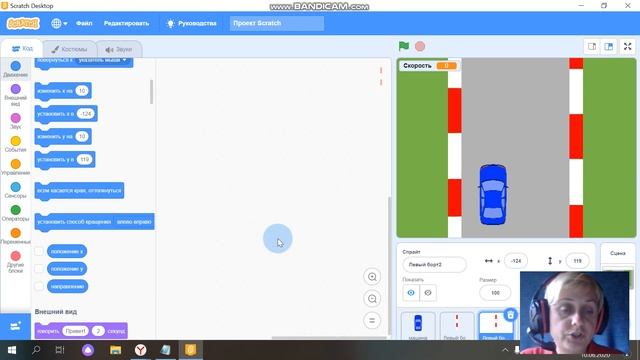
Task: Tick the положение y checkbox
Action: click(39, 269)
